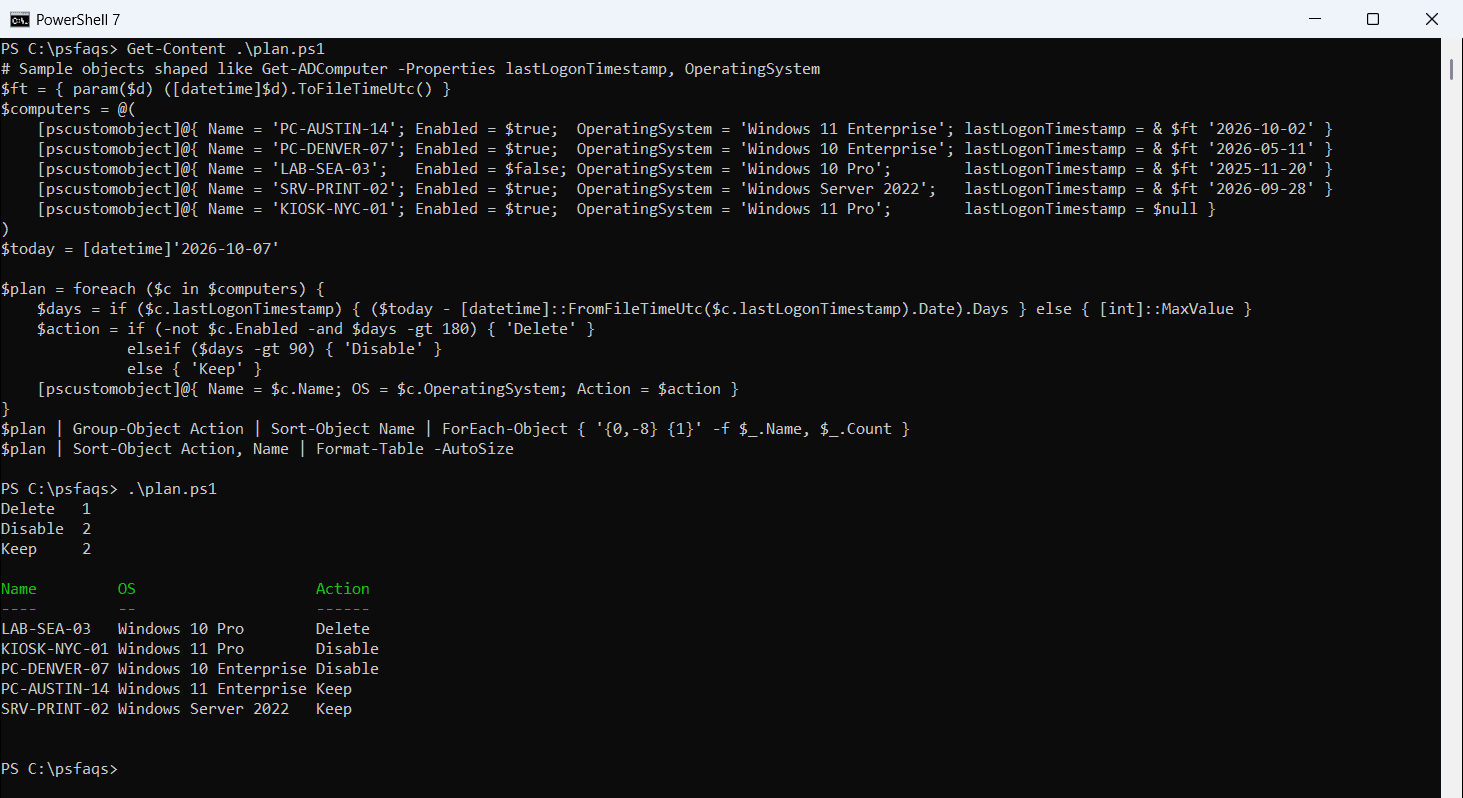Click the date '2026-10-02' in script

pos(1260,129)
